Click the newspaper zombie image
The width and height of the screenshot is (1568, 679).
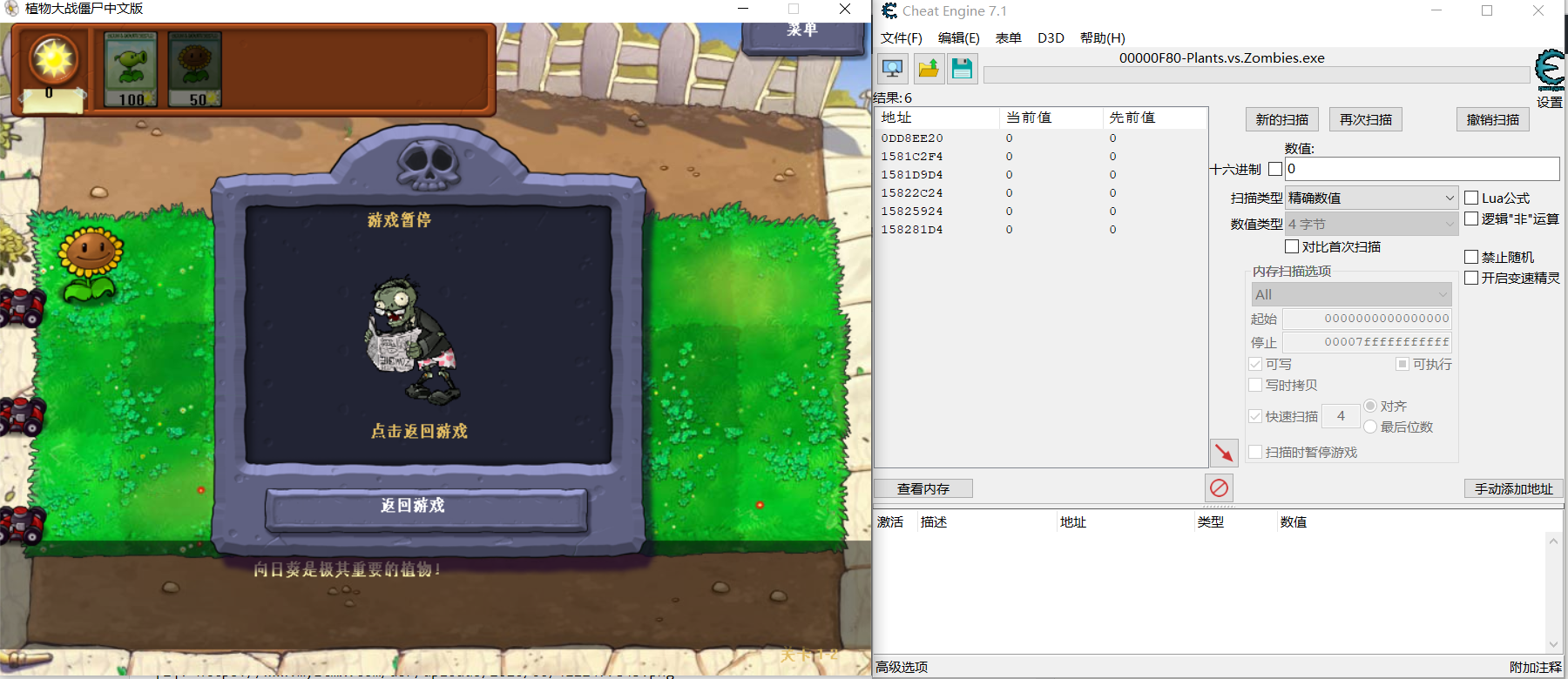tap(412, 341)
